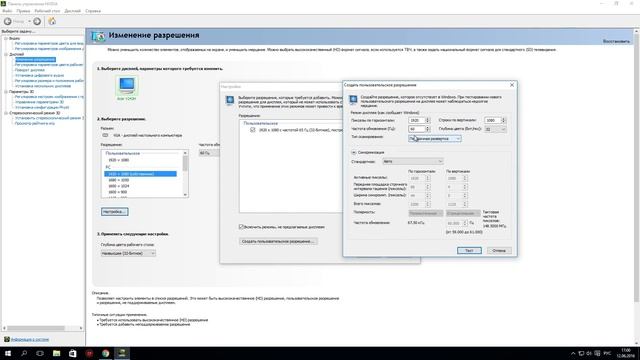The image size is (640, 360).
Task: Click the volume tray icon
Action: (589, 353)
